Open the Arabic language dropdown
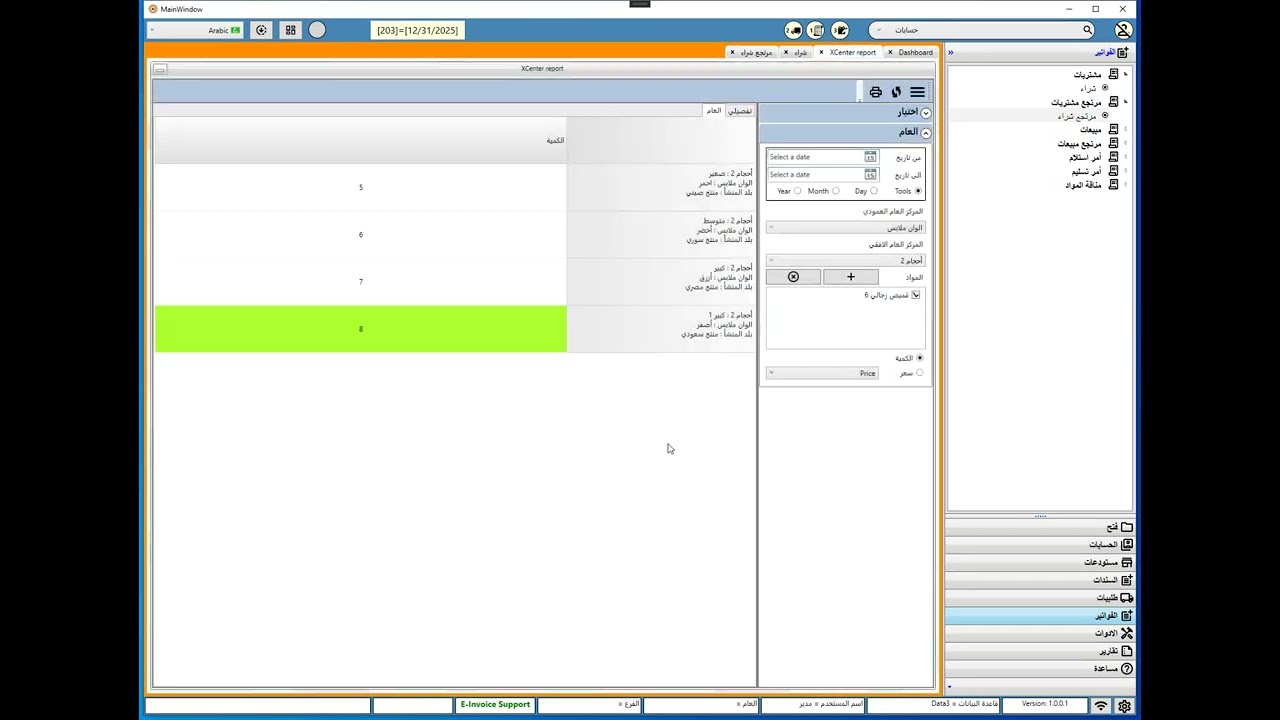This screenshot has height=720, width=1280. [195, 30]
